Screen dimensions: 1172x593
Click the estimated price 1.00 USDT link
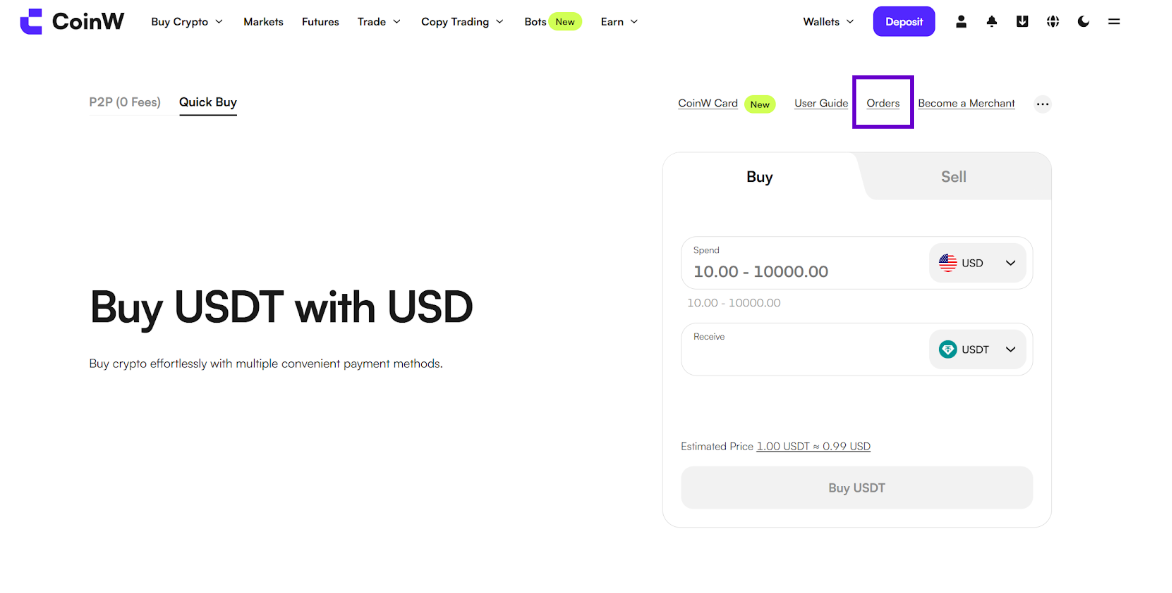(813, 446)
